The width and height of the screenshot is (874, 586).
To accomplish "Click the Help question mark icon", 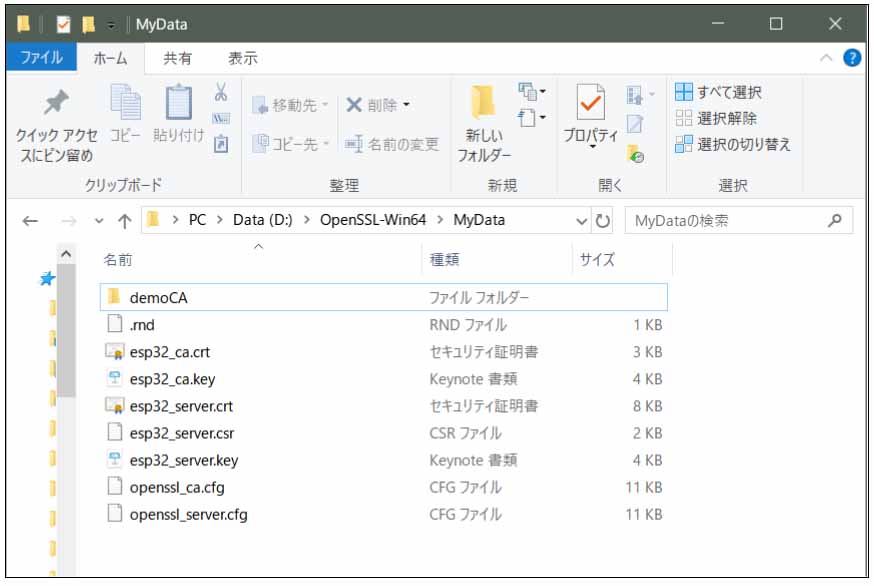I will point(852,58).
